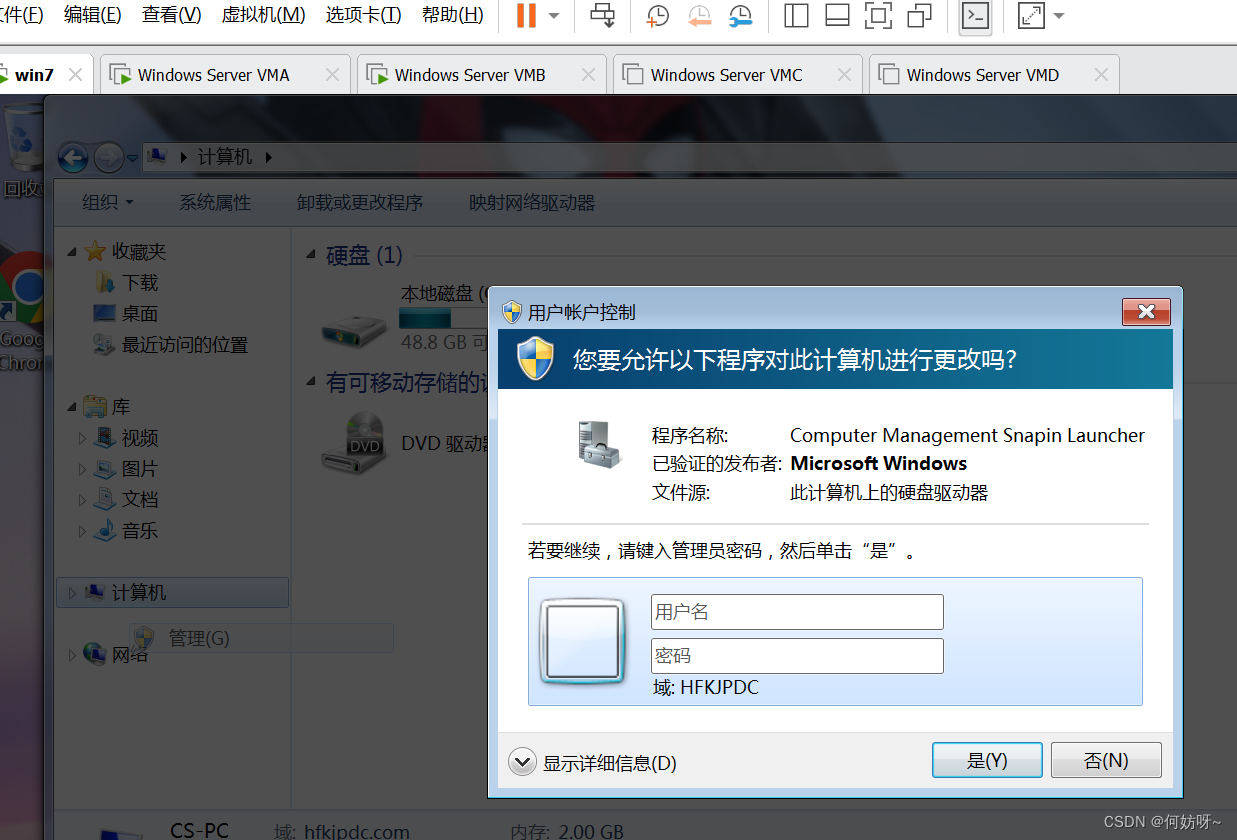Expand the 文档 library node
1237x840 pixels.
[83, 500]
